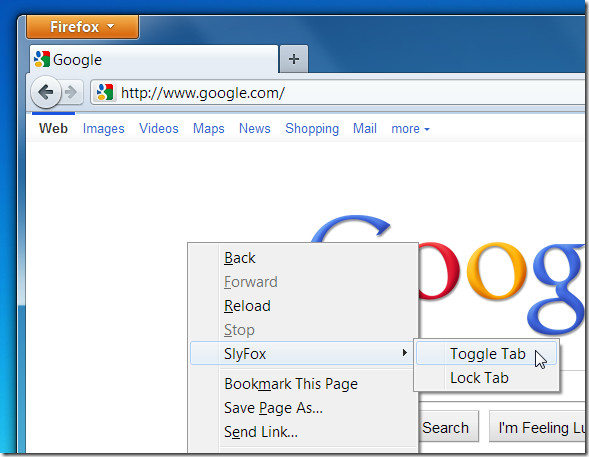This screenshot has height=457, width=589.
Task: Choose Save Page As...
Action: pyautogui.click(x=303, y=408)
